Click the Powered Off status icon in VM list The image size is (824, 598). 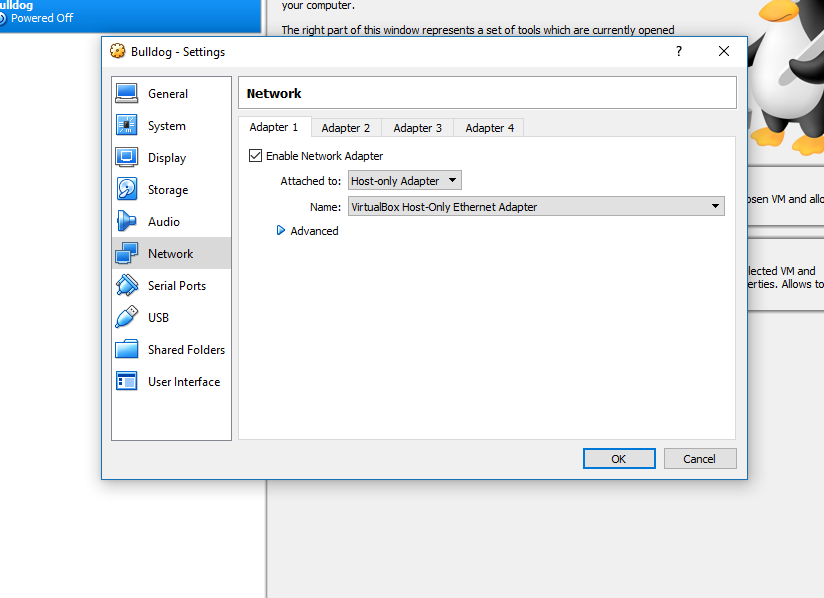(x=2, y=18)
